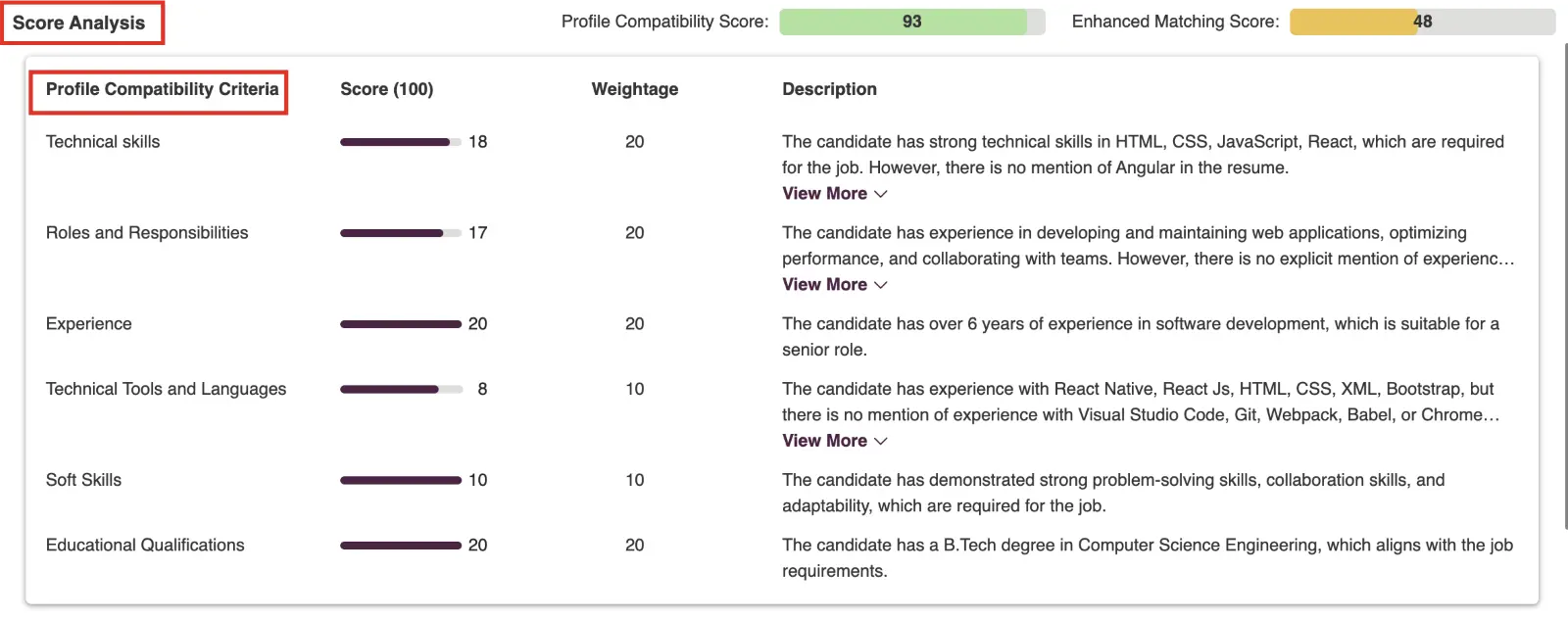Click chevron icon beside Technical Tools View More
Image resolution: width=1568 pixels, height=620 pixels.
[x=880, y=441]
